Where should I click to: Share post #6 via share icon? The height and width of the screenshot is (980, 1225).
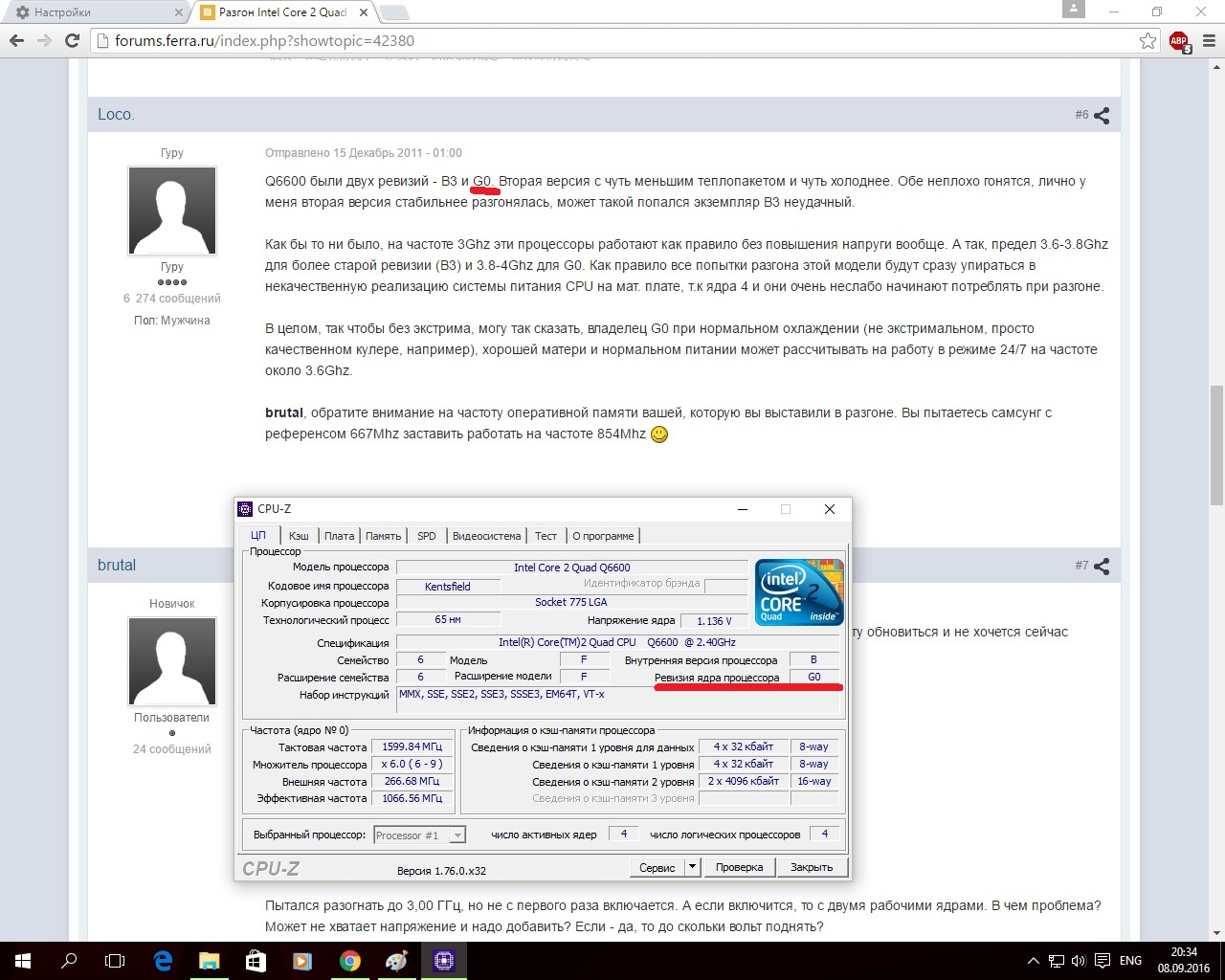[x=1102, y=116]
